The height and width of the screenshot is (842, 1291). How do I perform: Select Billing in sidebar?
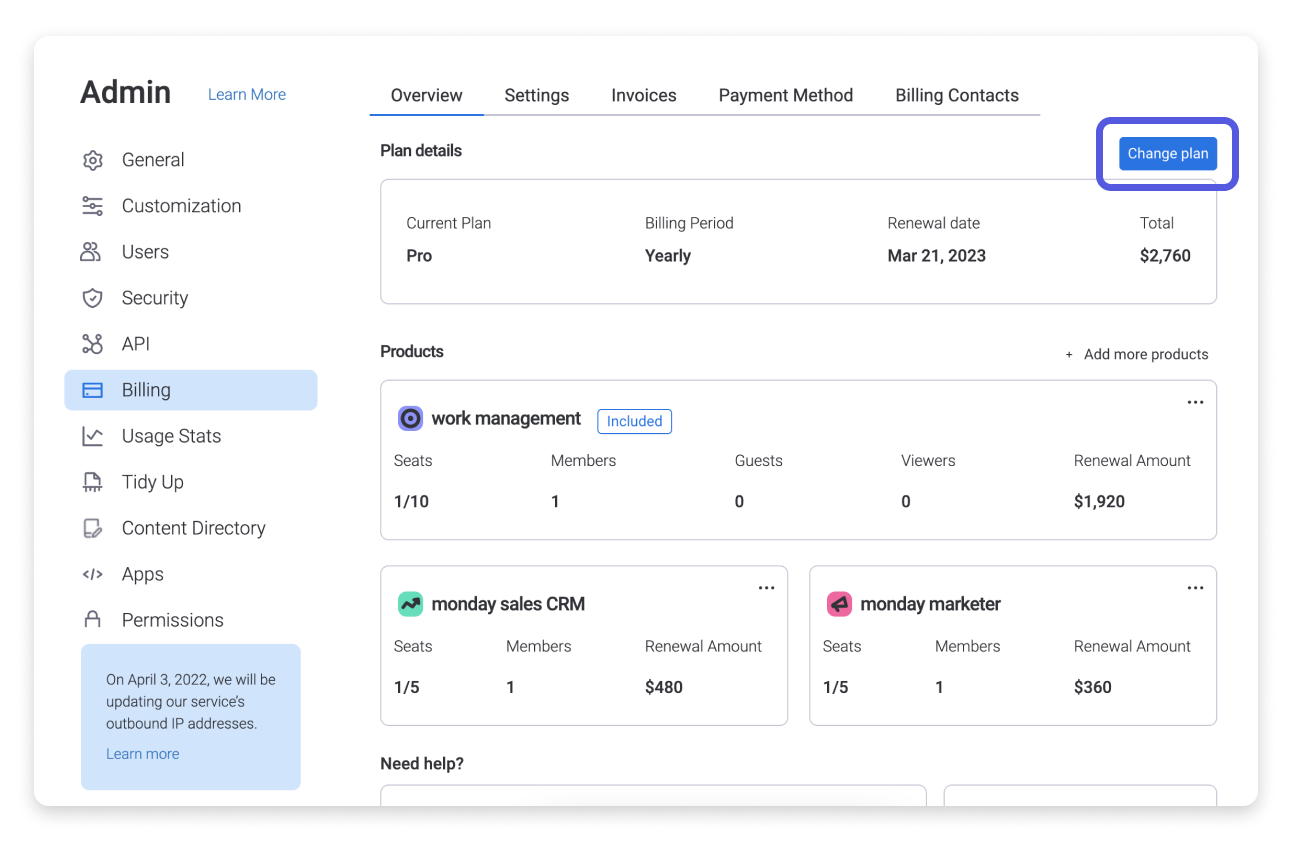point(191,390)
